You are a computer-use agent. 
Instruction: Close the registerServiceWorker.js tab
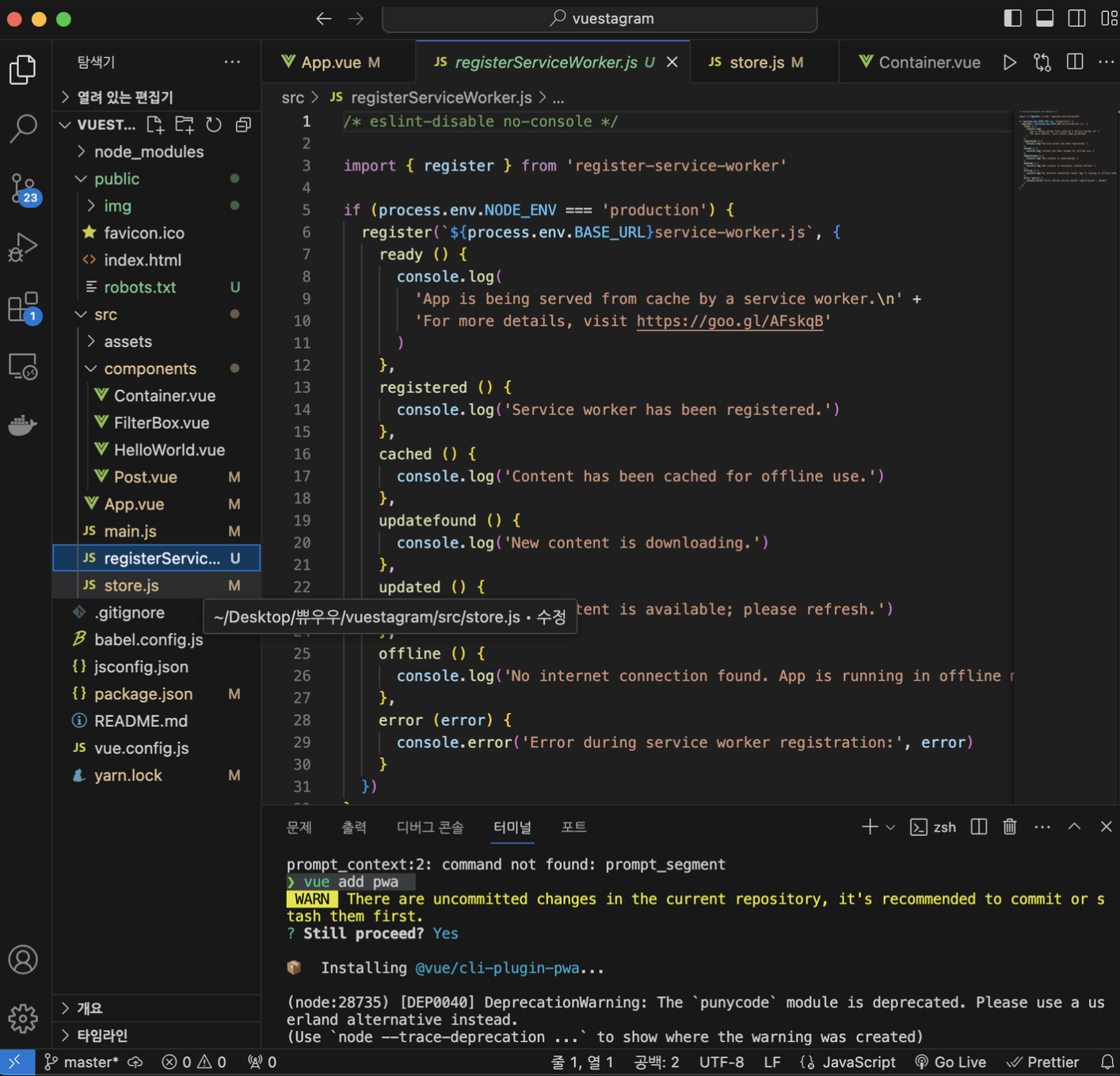[x=672, y=62]
